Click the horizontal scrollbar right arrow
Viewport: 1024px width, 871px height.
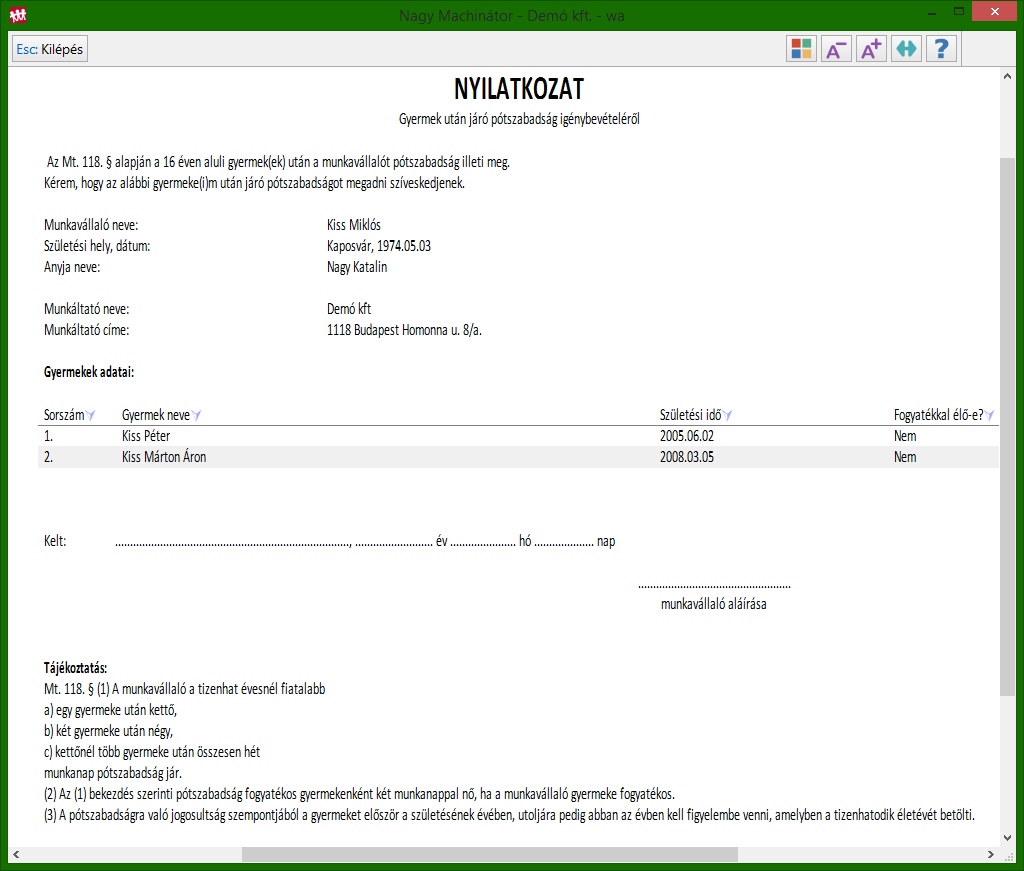(x=991, y=854)
